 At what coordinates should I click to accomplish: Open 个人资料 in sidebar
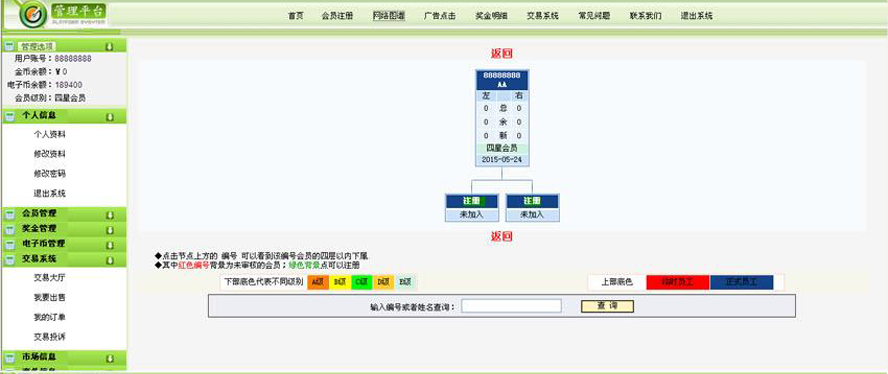50,135
